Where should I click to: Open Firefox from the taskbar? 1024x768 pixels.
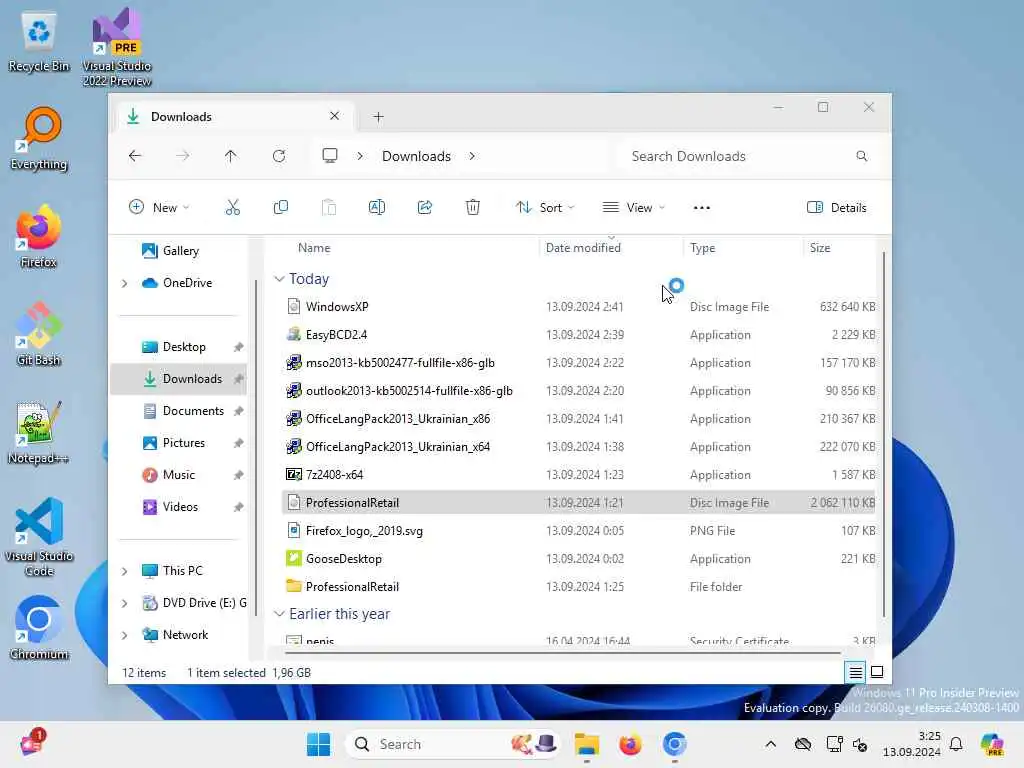(x=630, y=744)
